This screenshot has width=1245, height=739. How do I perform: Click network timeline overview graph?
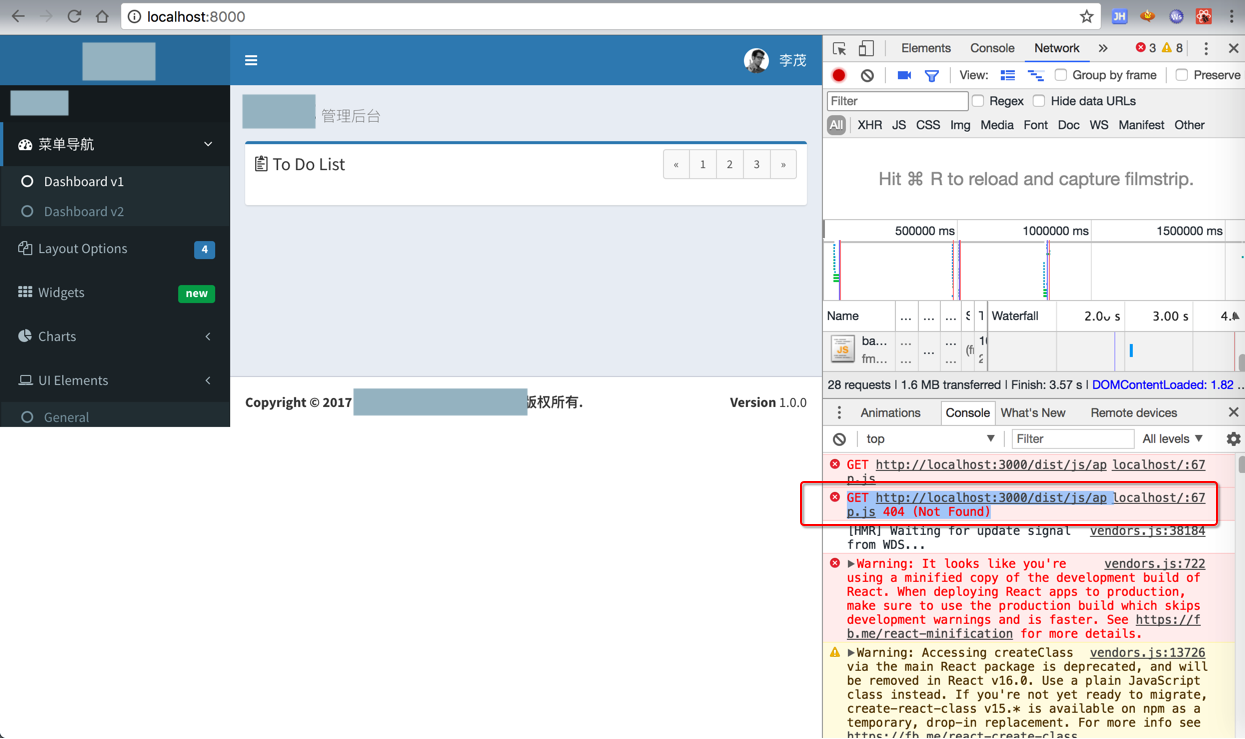(1034, 270)
